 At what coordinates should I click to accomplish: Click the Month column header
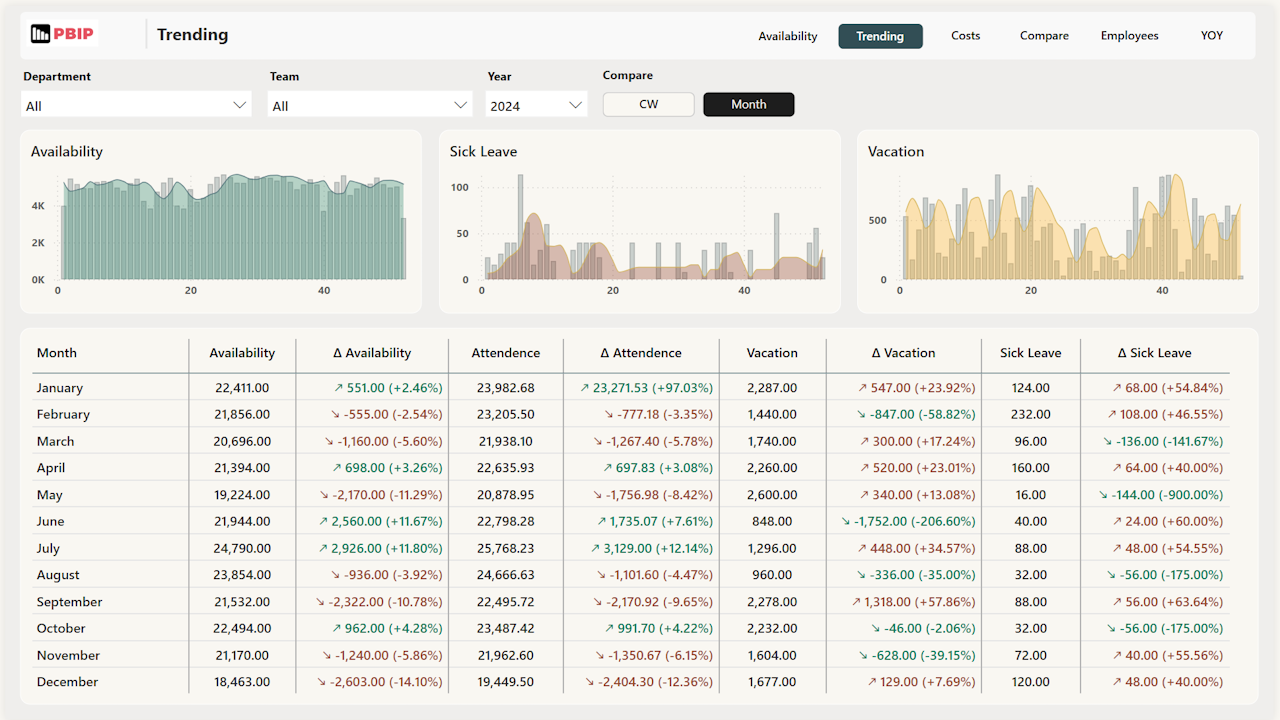click(57, 353)
